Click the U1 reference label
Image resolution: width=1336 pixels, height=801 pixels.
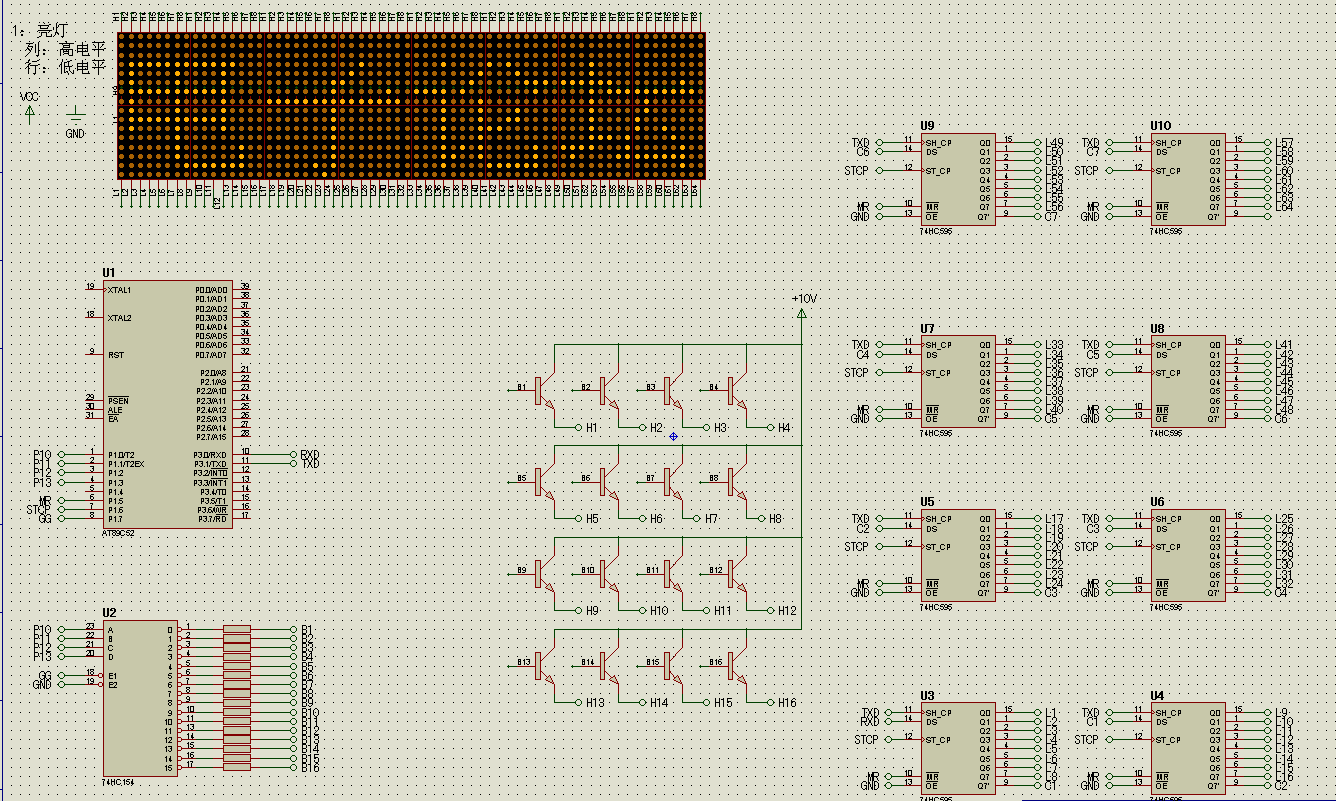[109, 273]
